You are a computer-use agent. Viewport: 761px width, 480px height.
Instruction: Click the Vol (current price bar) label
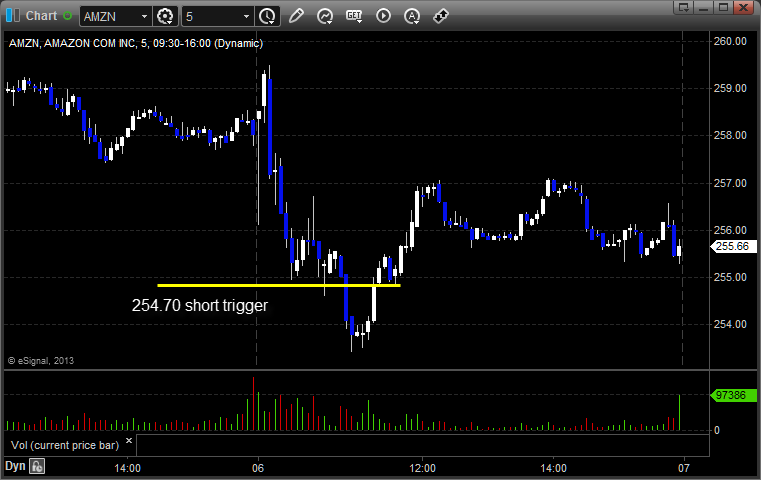65,445
